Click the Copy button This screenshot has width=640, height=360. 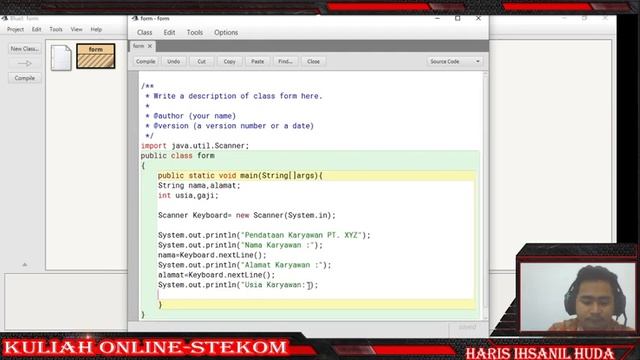(229, 61)
